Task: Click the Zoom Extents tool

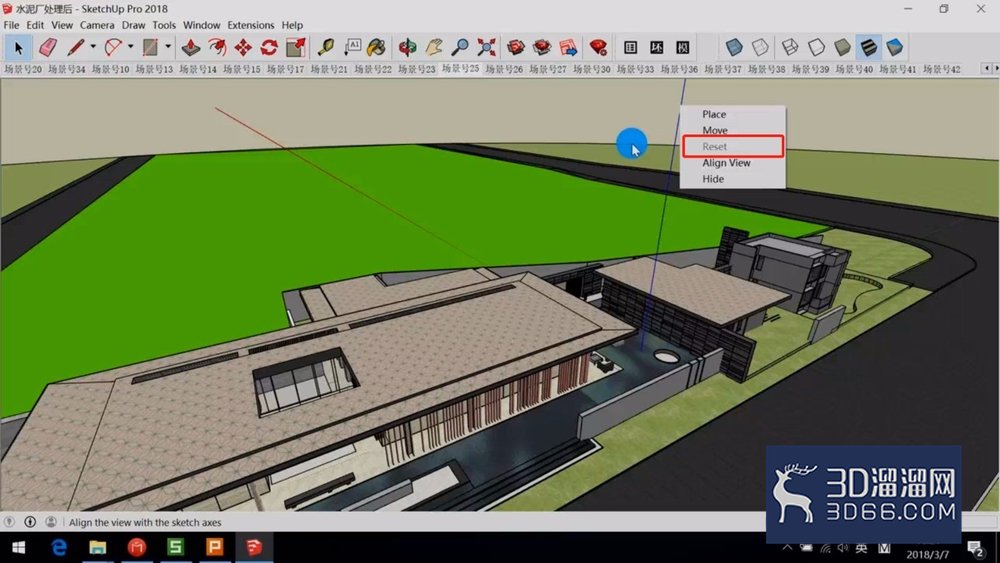Action: pos(486,48)
